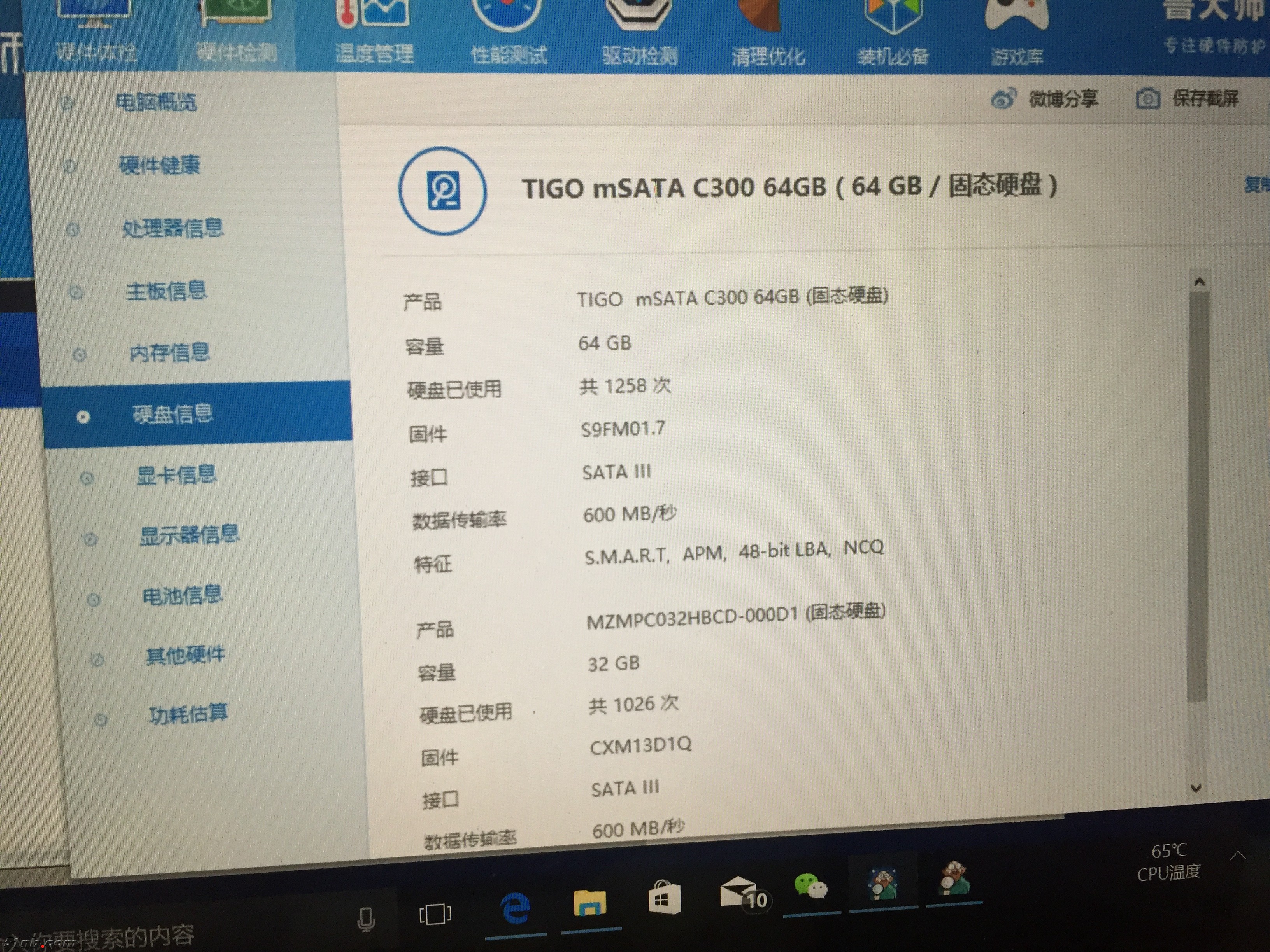Click the scroll down arrow of disk list
This screenshot has width=1270, height=952.
pyautogui.click(x=1196, y=788)
